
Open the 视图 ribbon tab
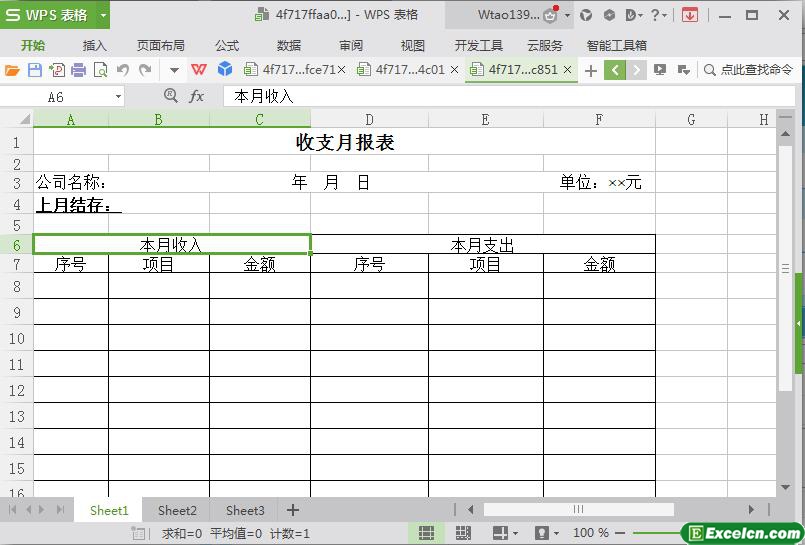tap(412, 46)
